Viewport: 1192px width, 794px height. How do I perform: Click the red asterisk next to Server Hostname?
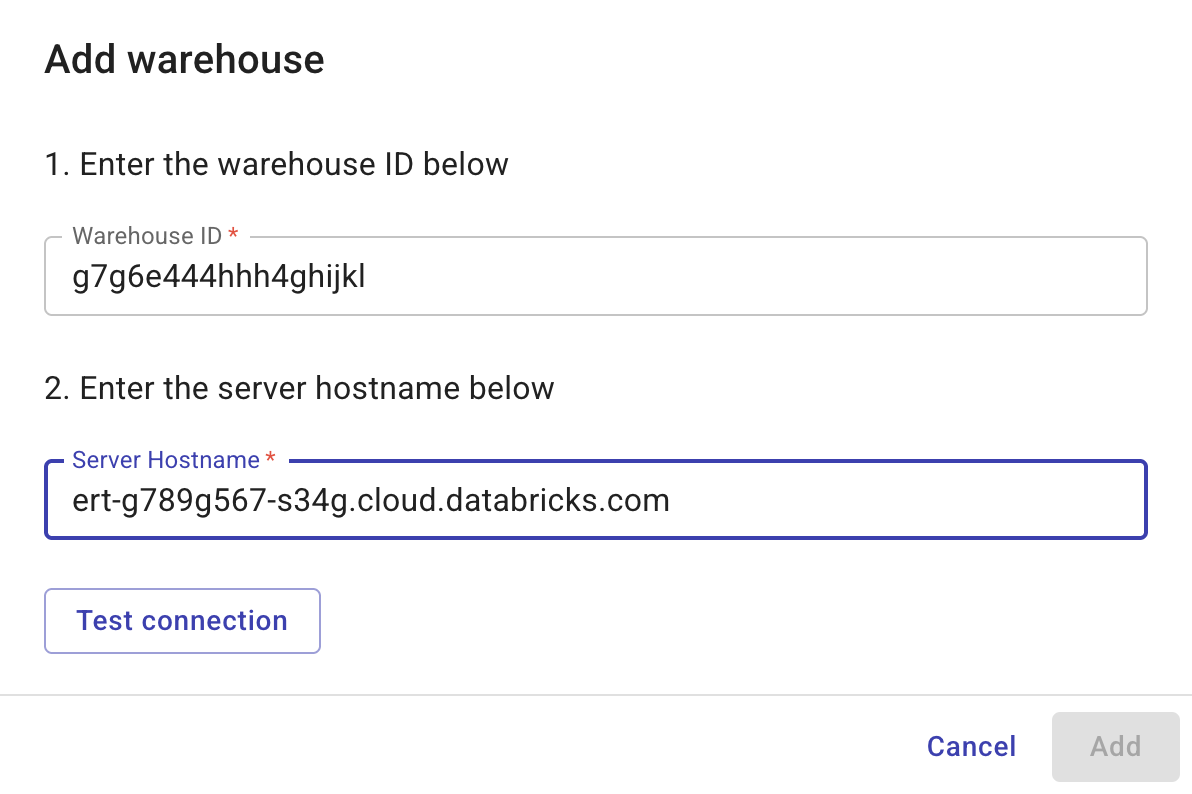click(269, 460)
